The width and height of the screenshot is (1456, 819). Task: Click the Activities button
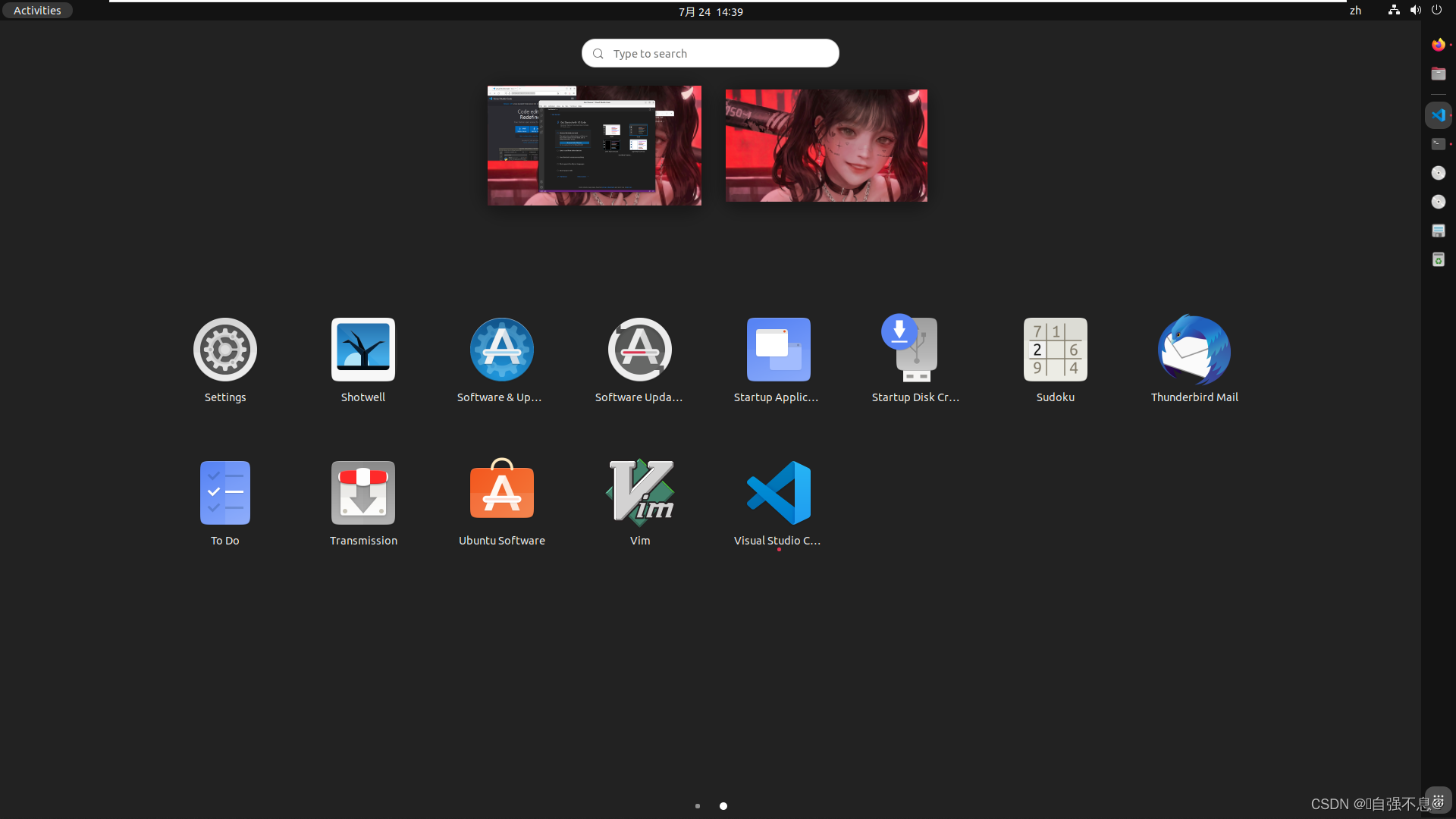pos(36,10)
